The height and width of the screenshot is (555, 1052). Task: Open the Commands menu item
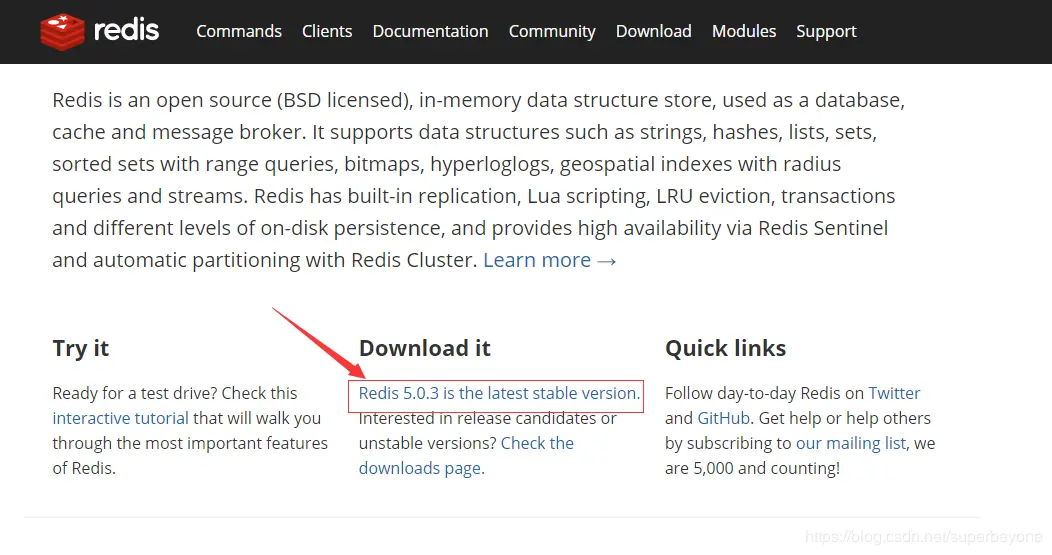coord(239,31)
